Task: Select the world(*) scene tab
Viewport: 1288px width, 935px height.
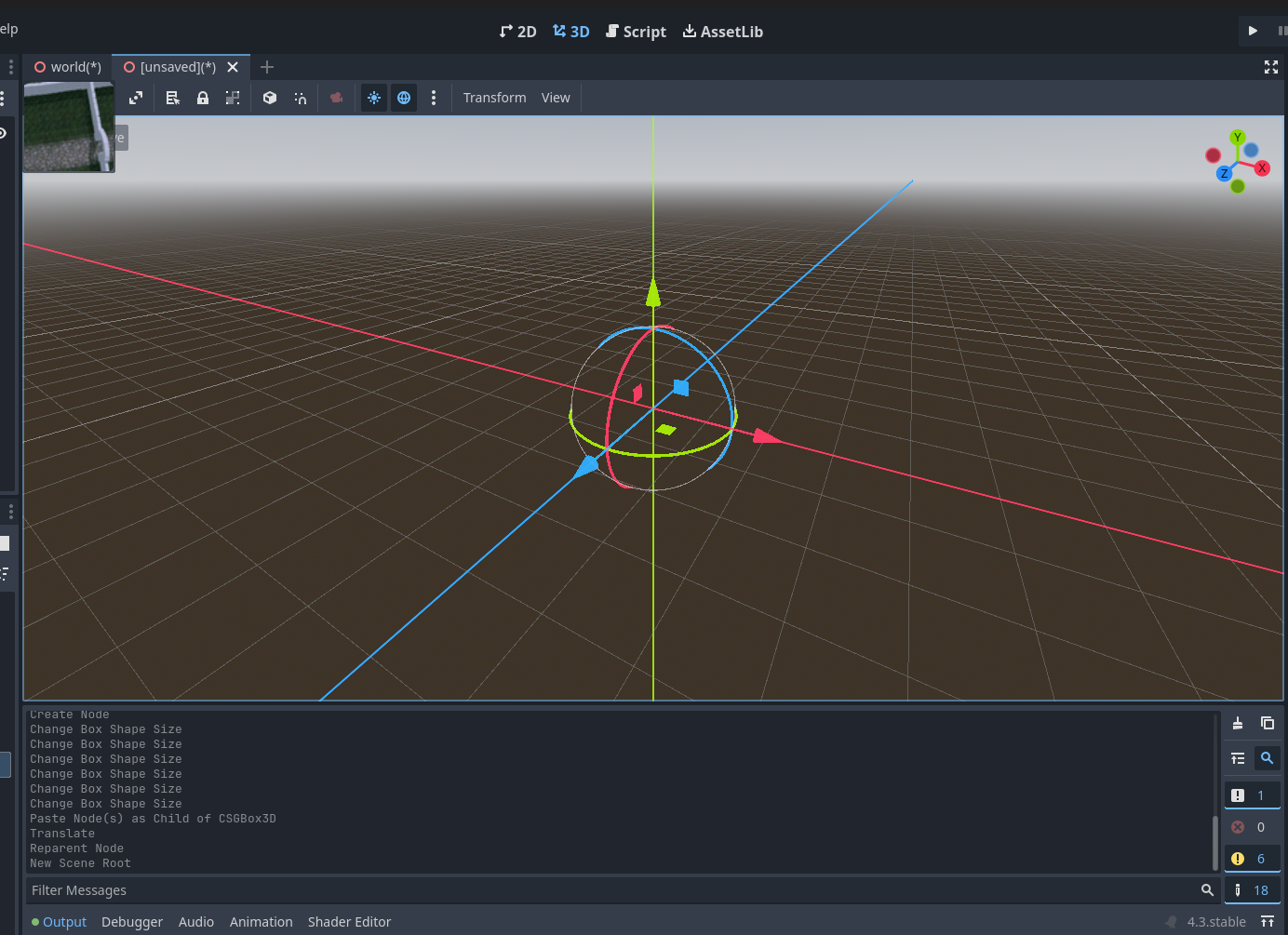Action: tap(67, 67)
